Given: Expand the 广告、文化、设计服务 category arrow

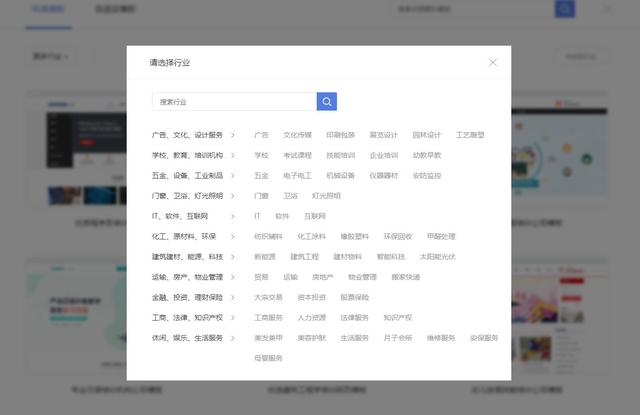Looking at the screenshot, I should (233, 135).
